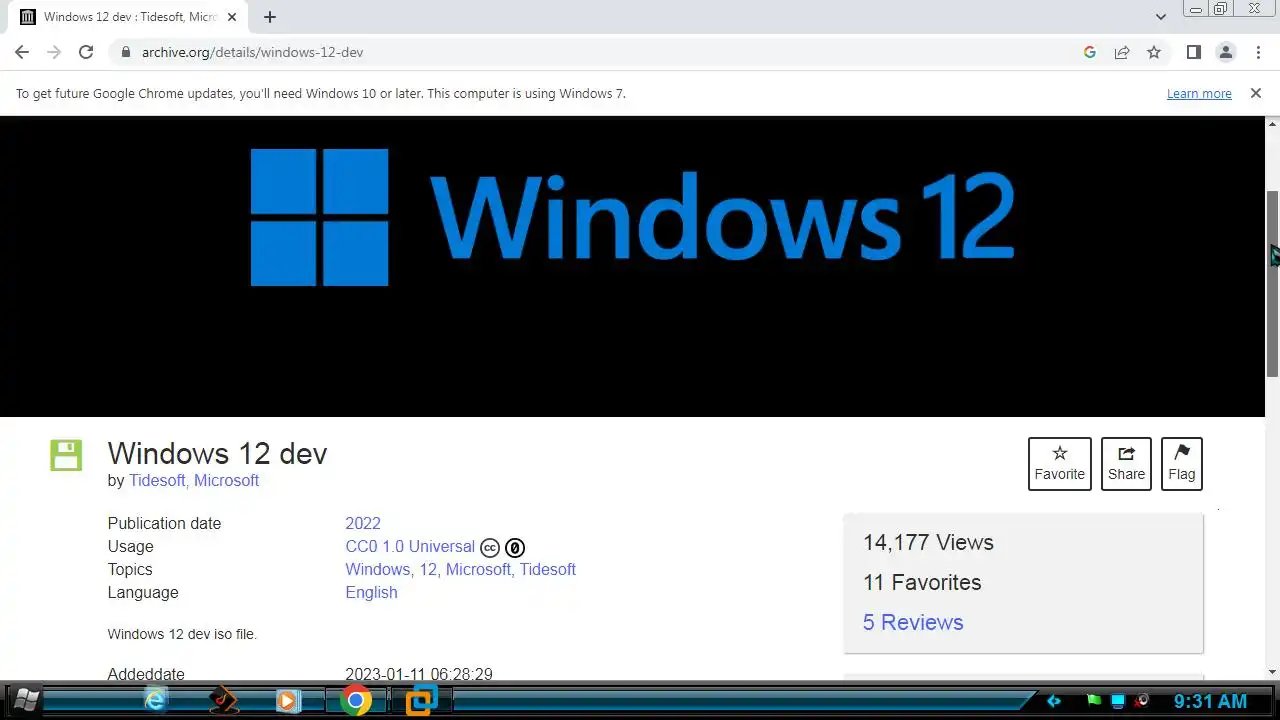This screenshot has width=1280, height=720.
Task: View site info padlock icon
Action: (x=125, y=52)
